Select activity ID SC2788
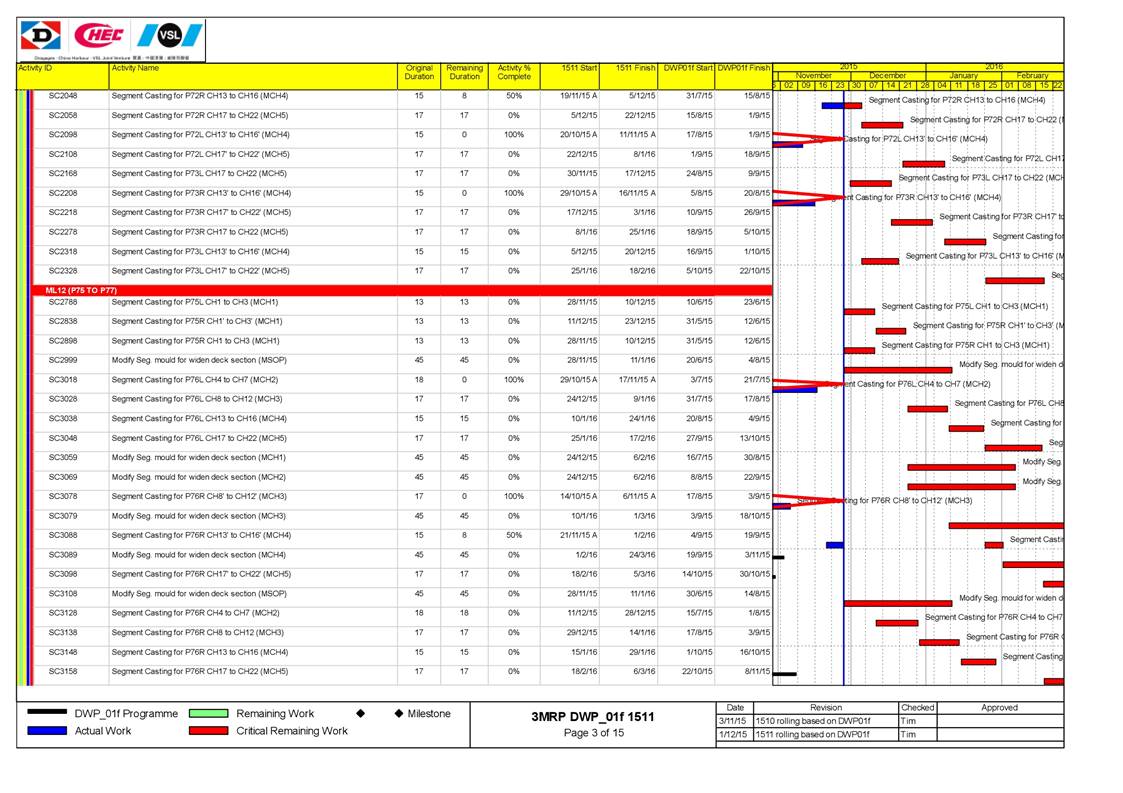The image size is (1123, 793). click(x=63, y=302)
